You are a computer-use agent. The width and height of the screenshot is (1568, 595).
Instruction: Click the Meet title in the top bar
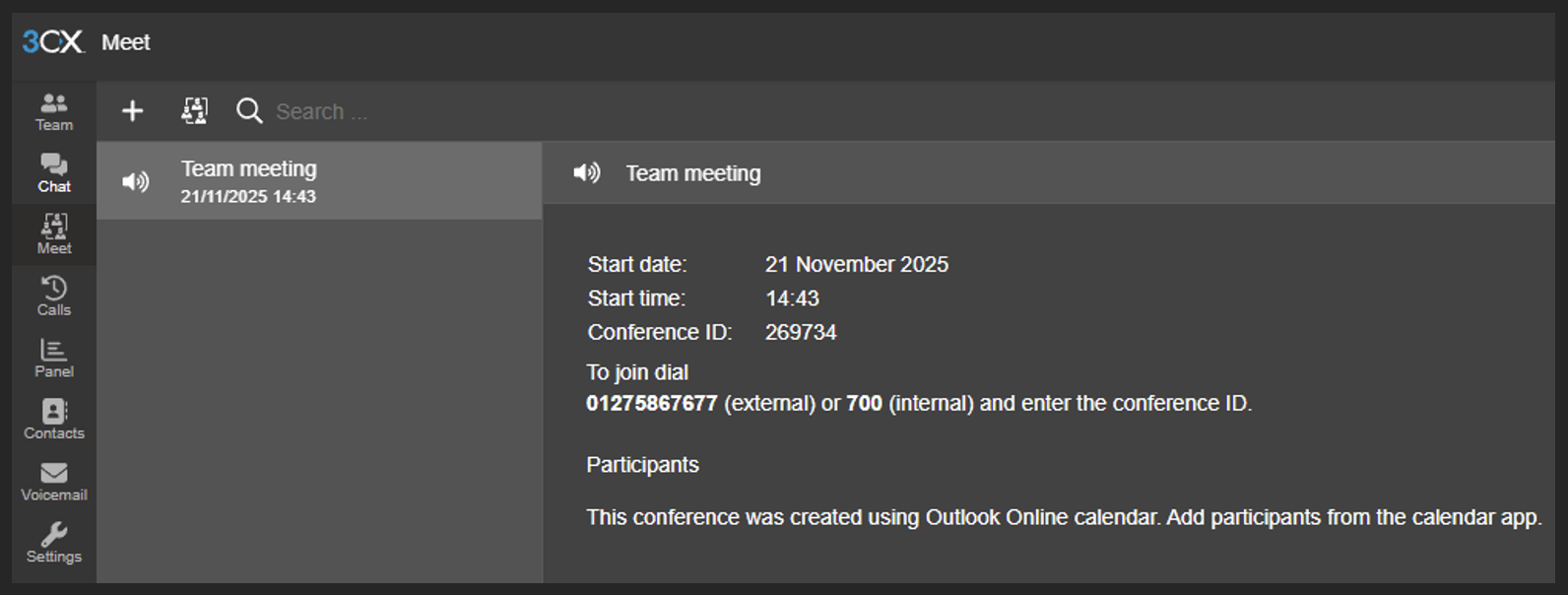126,42
